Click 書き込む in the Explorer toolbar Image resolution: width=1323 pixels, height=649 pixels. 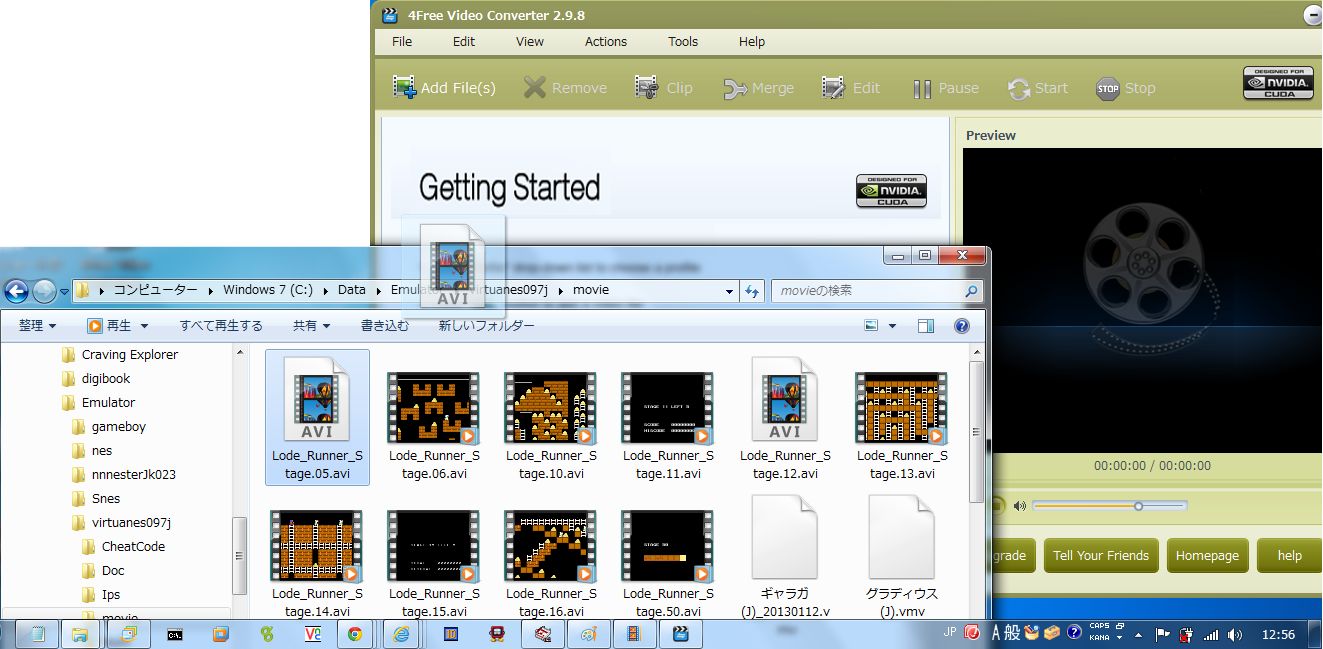click(385, 326)
